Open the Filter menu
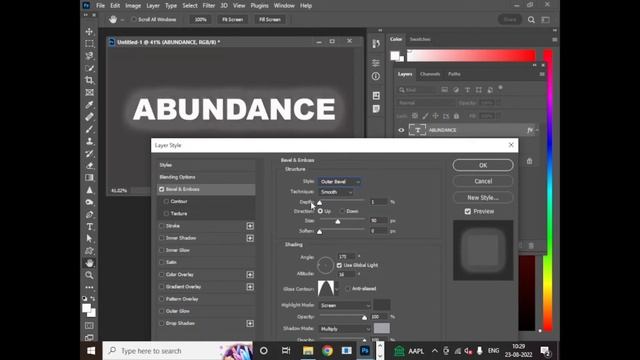 click(x=209, y=6)
